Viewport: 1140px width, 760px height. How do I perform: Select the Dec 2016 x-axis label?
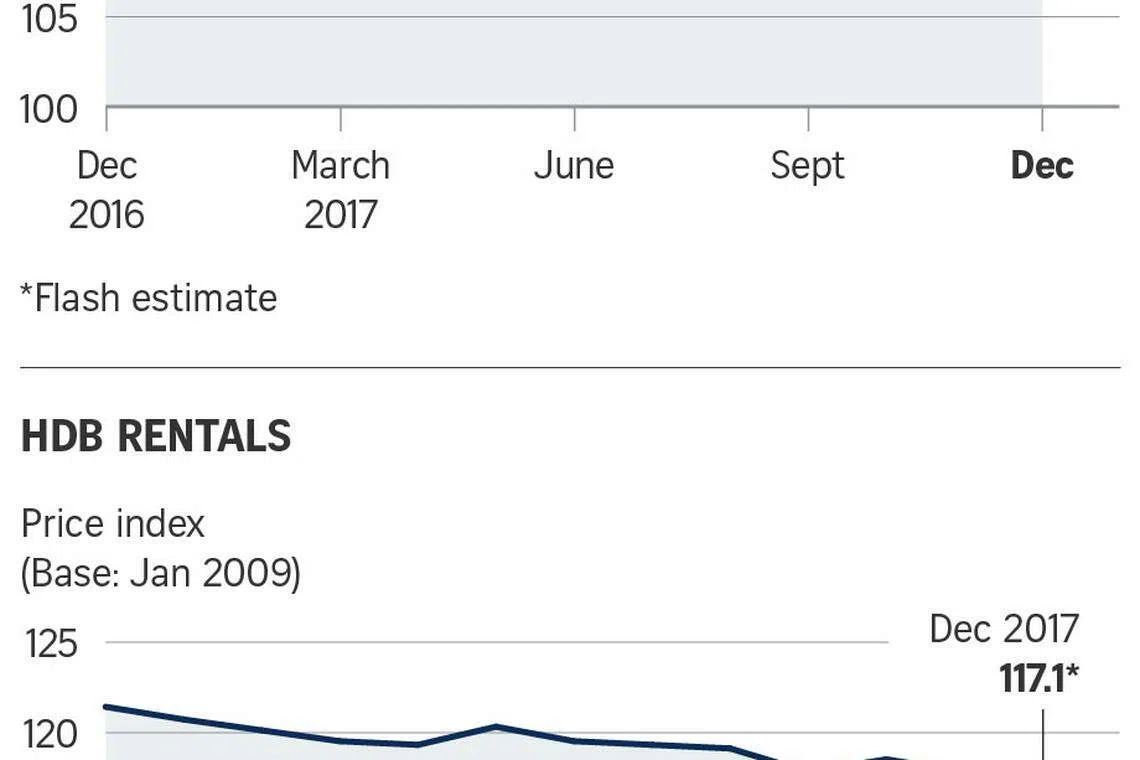click(x=106, y=190)
